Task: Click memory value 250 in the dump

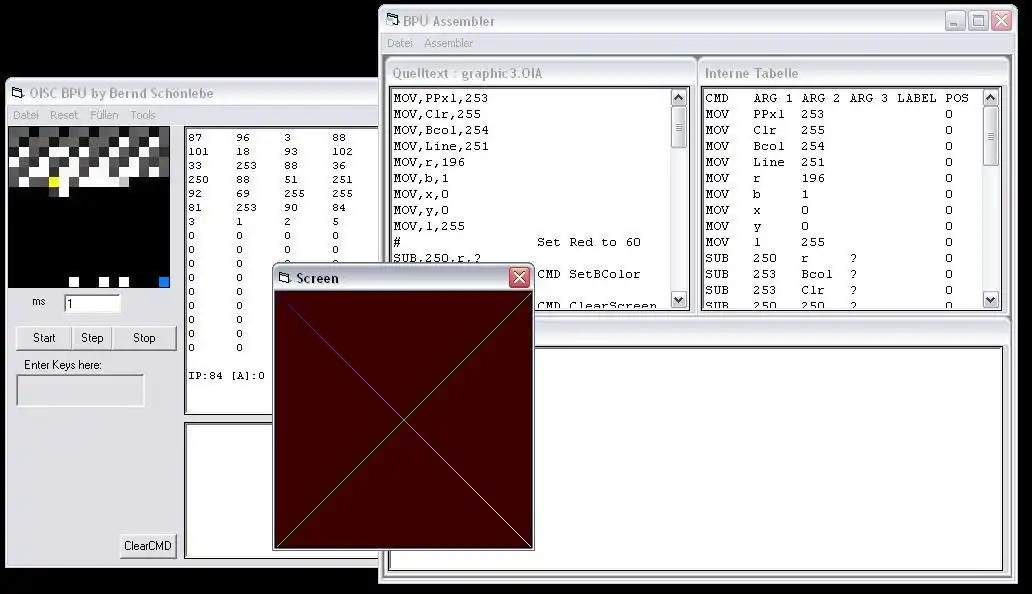Action: (x=198, y=180)
